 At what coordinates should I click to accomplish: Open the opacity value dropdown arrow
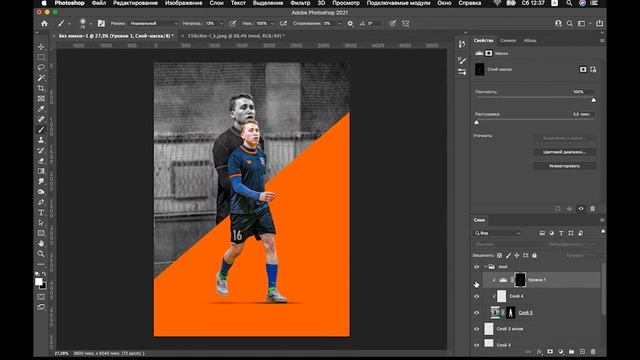click(x=222, y=24)
